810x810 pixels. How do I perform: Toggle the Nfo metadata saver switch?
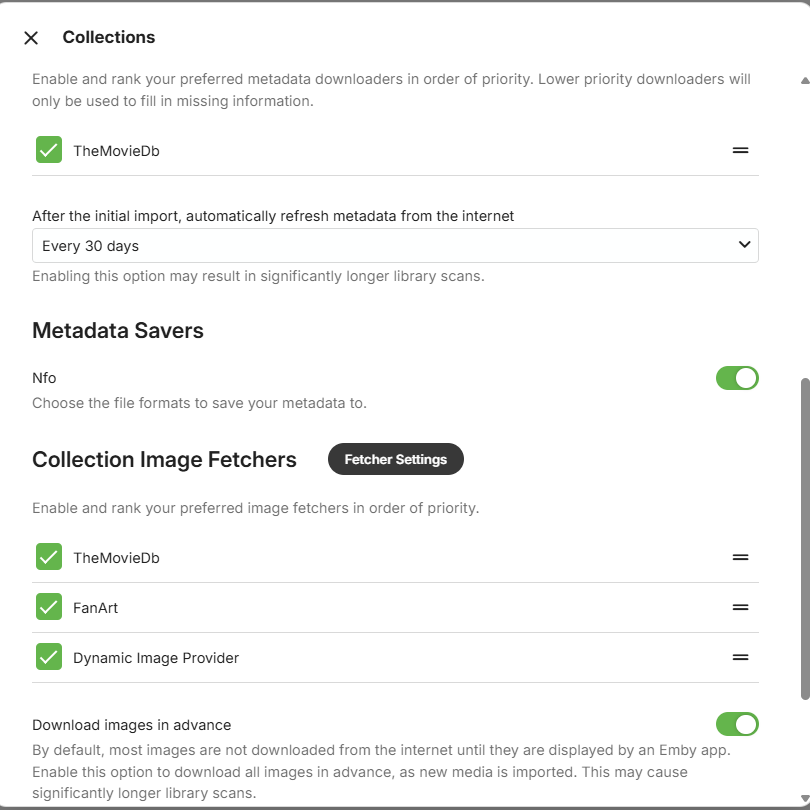[737, 378]
